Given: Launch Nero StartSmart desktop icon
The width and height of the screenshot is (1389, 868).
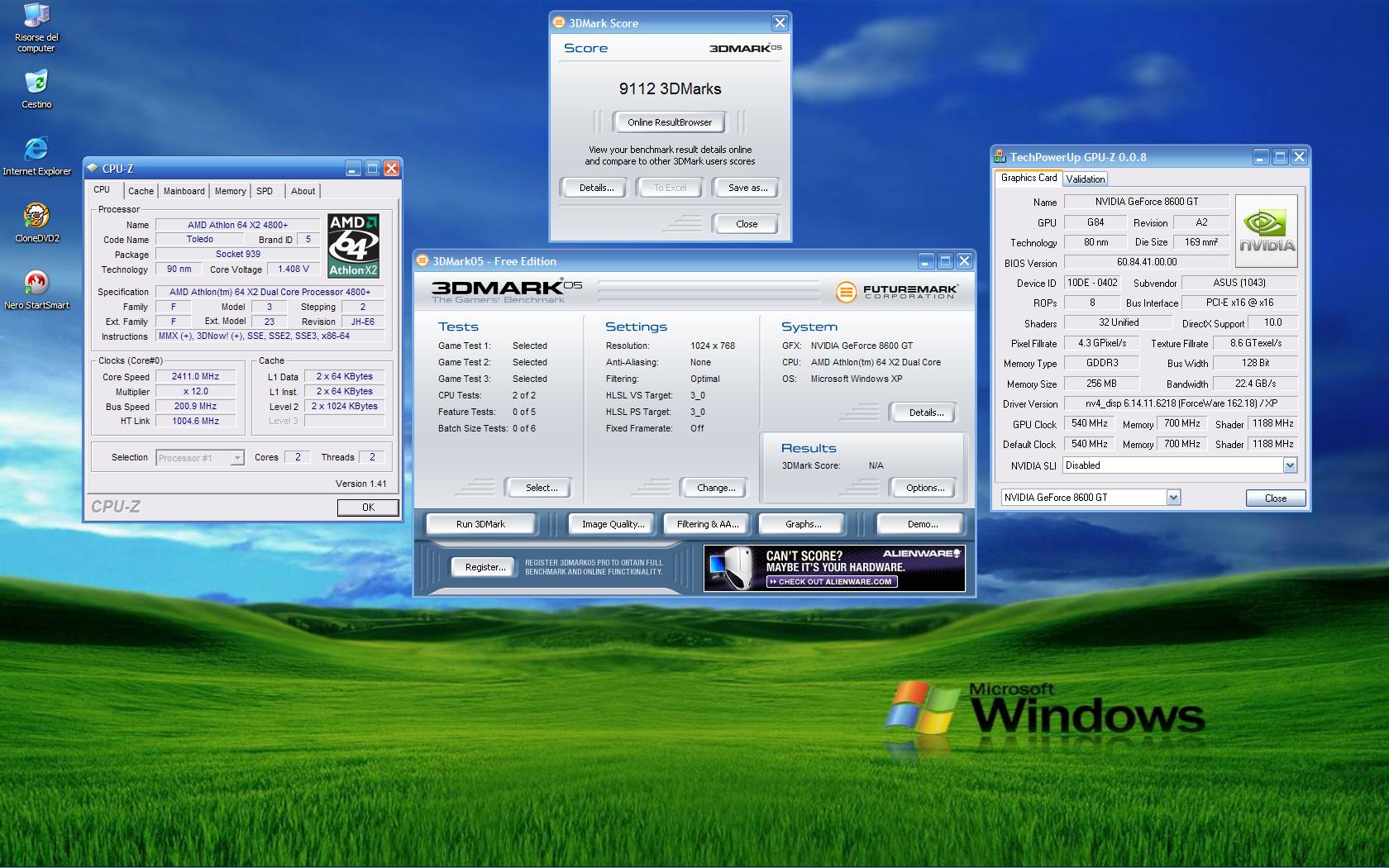Looking at the screenshot, I should pyautogui.click(x=36, y=289).
